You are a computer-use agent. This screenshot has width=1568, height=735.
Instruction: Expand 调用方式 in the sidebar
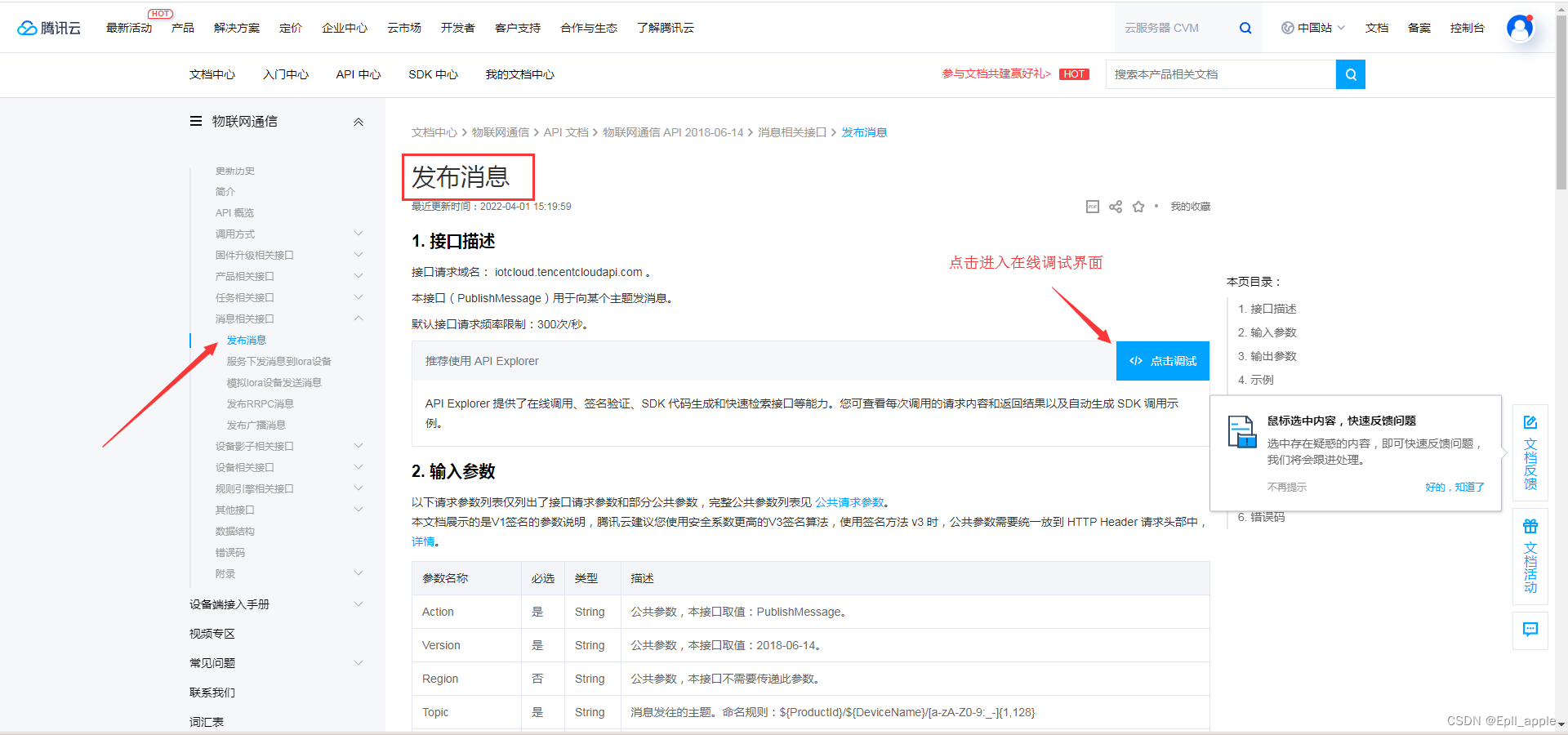coord(358,234)
